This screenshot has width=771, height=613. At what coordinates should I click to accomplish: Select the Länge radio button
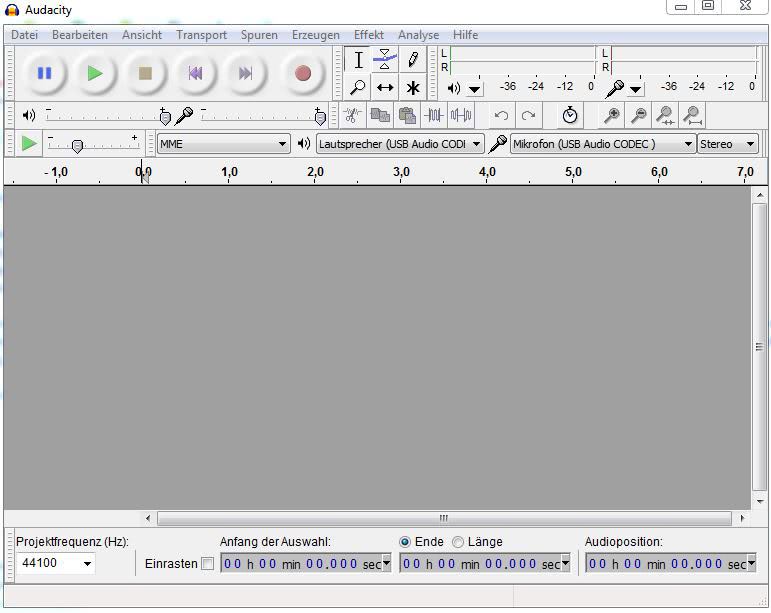click(x=458, y=542)
